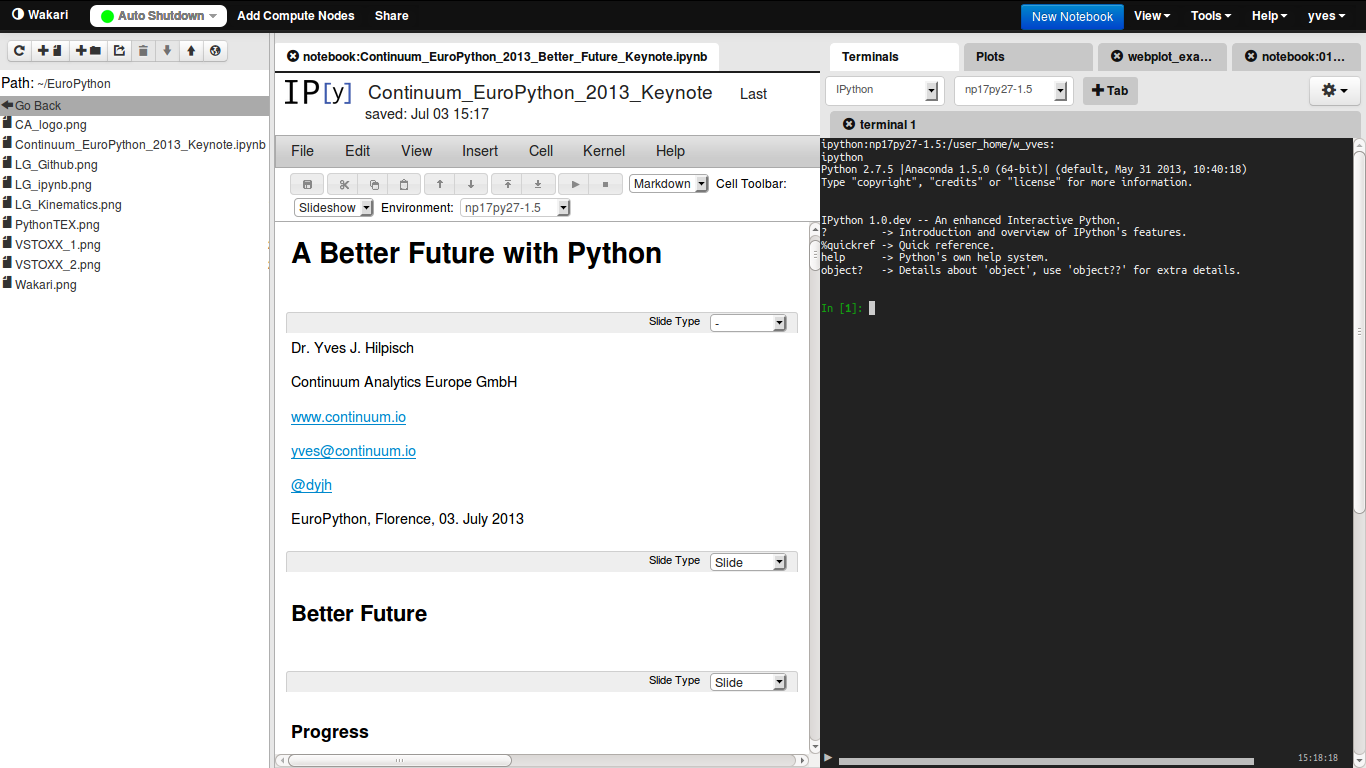
Task: Open the notebook Edit menu
Action: (x=357, y=151)
